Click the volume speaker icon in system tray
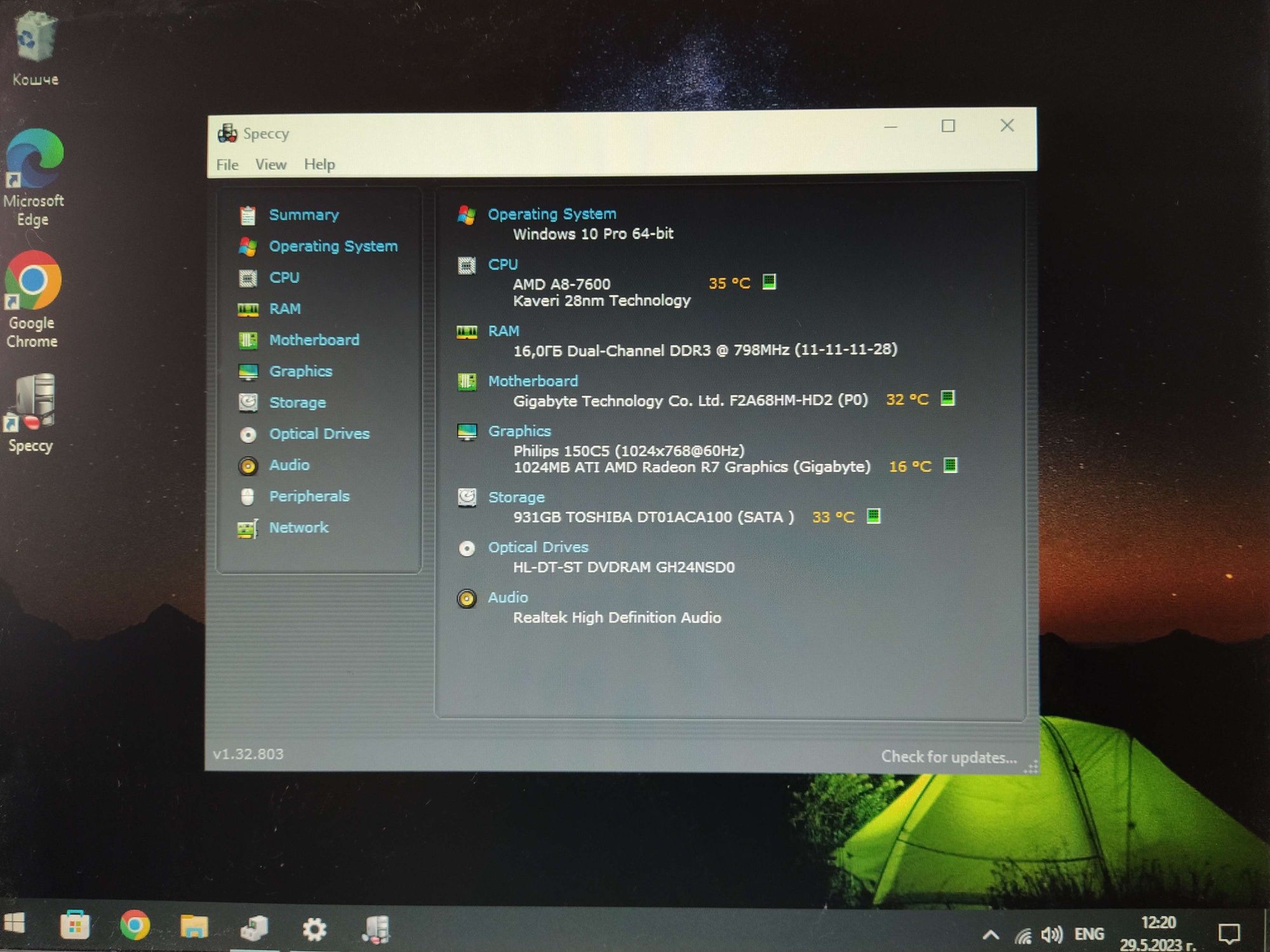1270x952 pixels. click(x=1052, y=934)
